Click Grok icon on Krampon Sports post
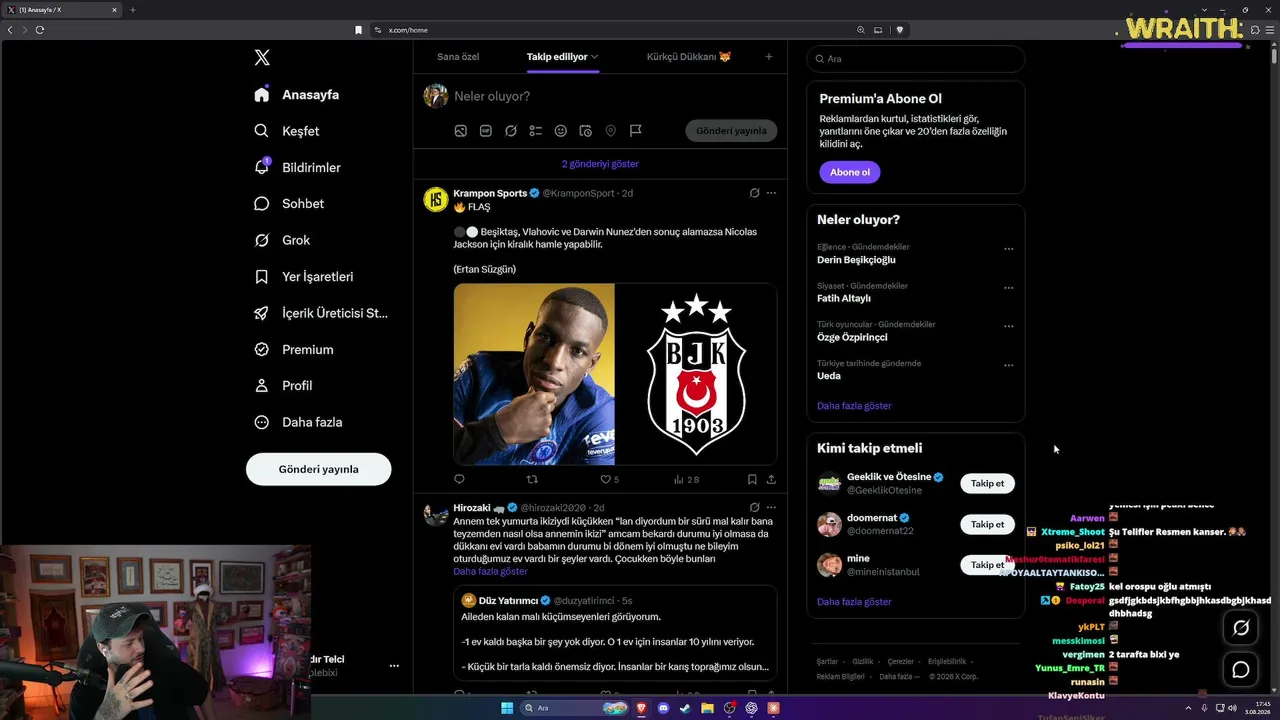 [755, 193]
